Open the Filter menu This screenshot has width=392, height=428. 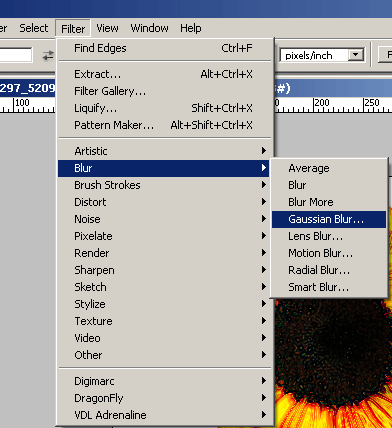pyautogui.click(x=73, y=28)
